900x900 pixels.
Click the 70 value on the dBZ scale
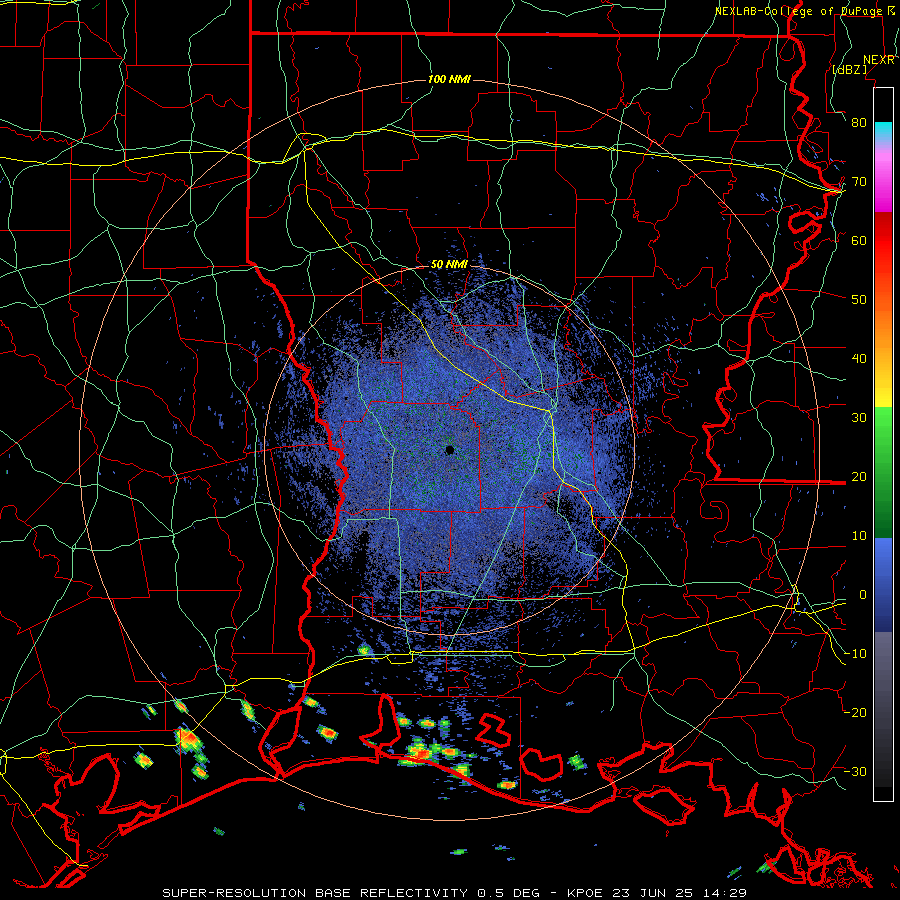tap(859, 182)
